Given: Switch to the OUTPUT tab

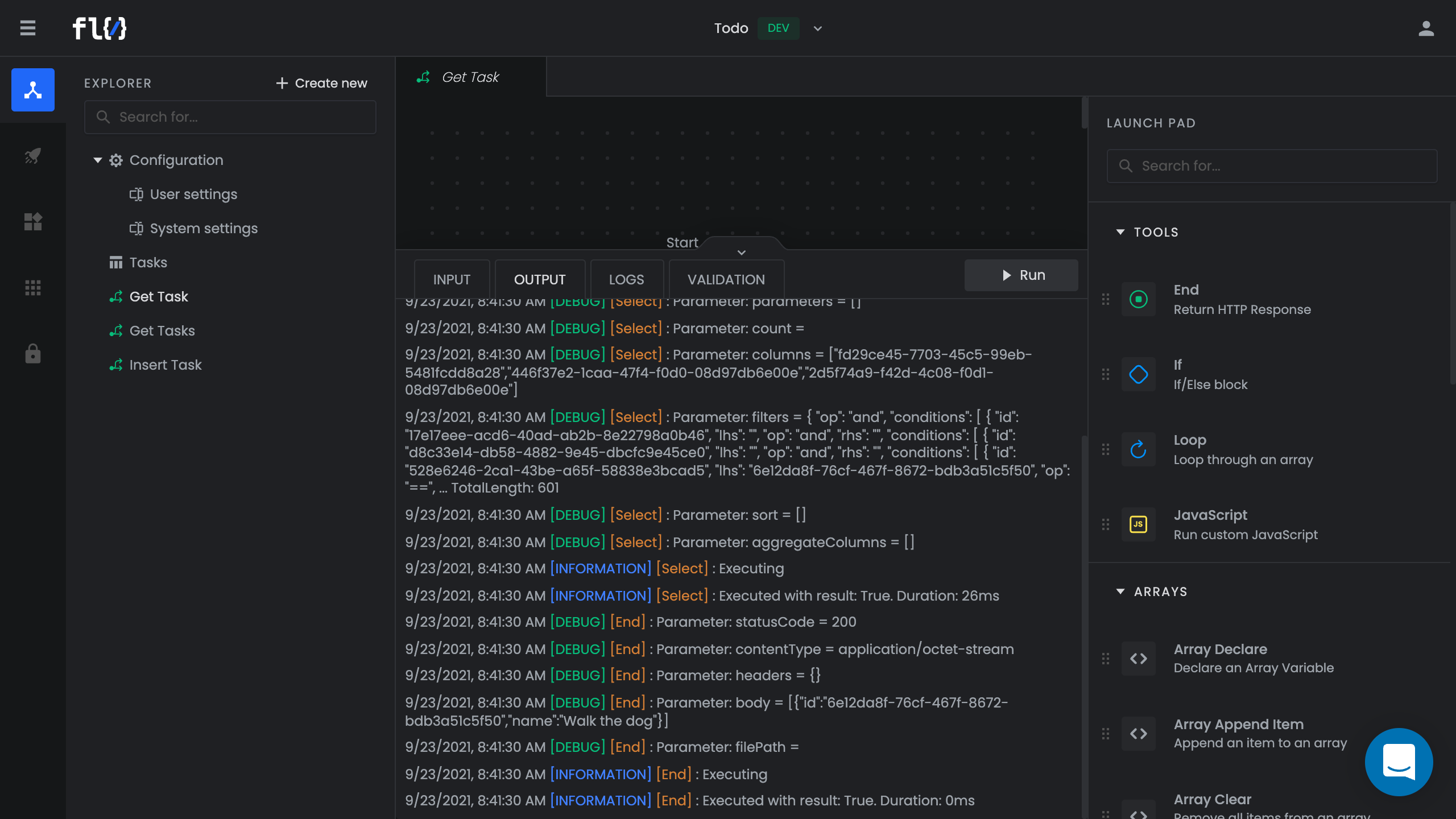Looking at the screenshot, I should [540, 279].
